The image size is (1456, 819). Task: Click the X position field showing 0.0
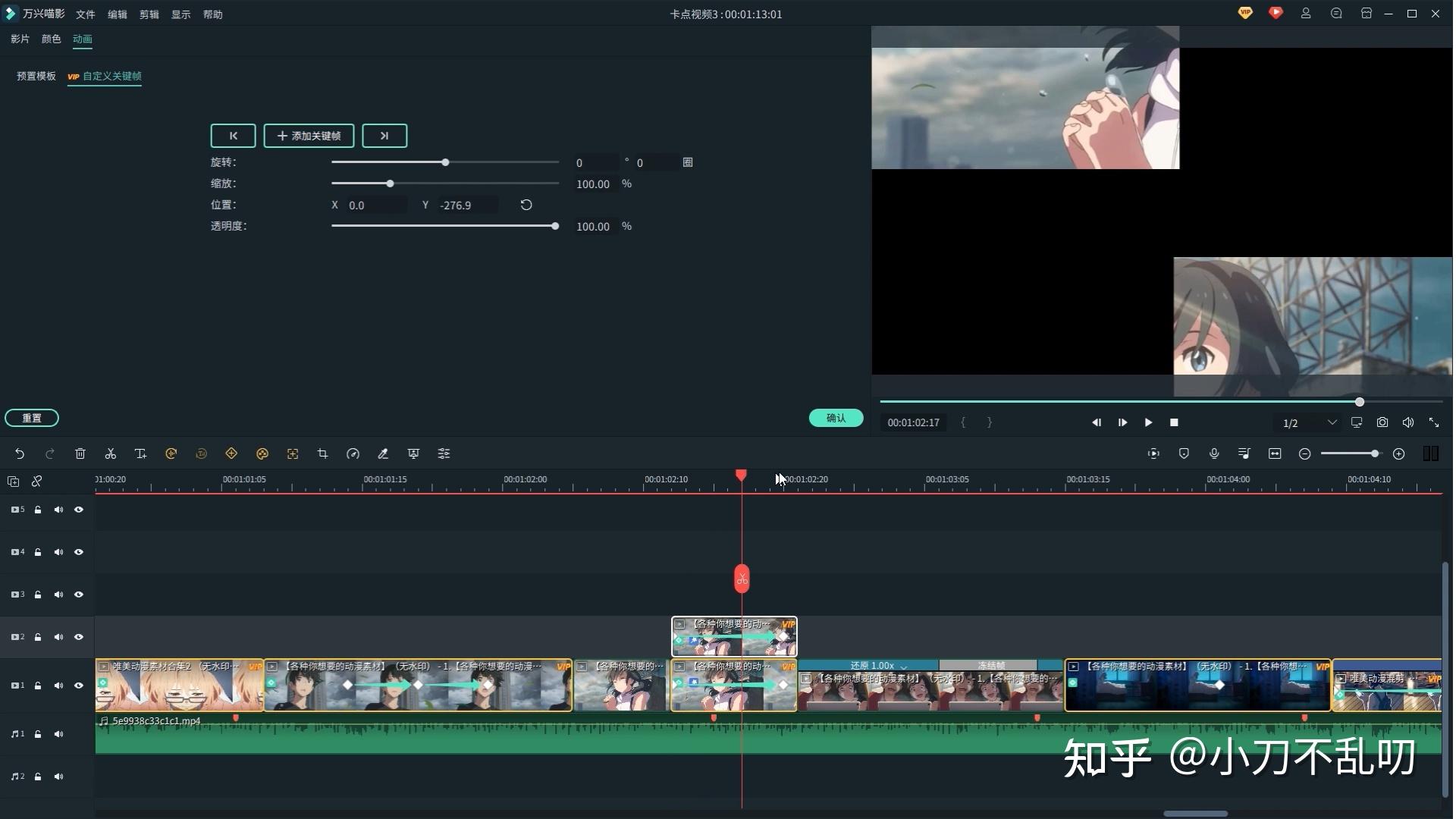point(377,206)
